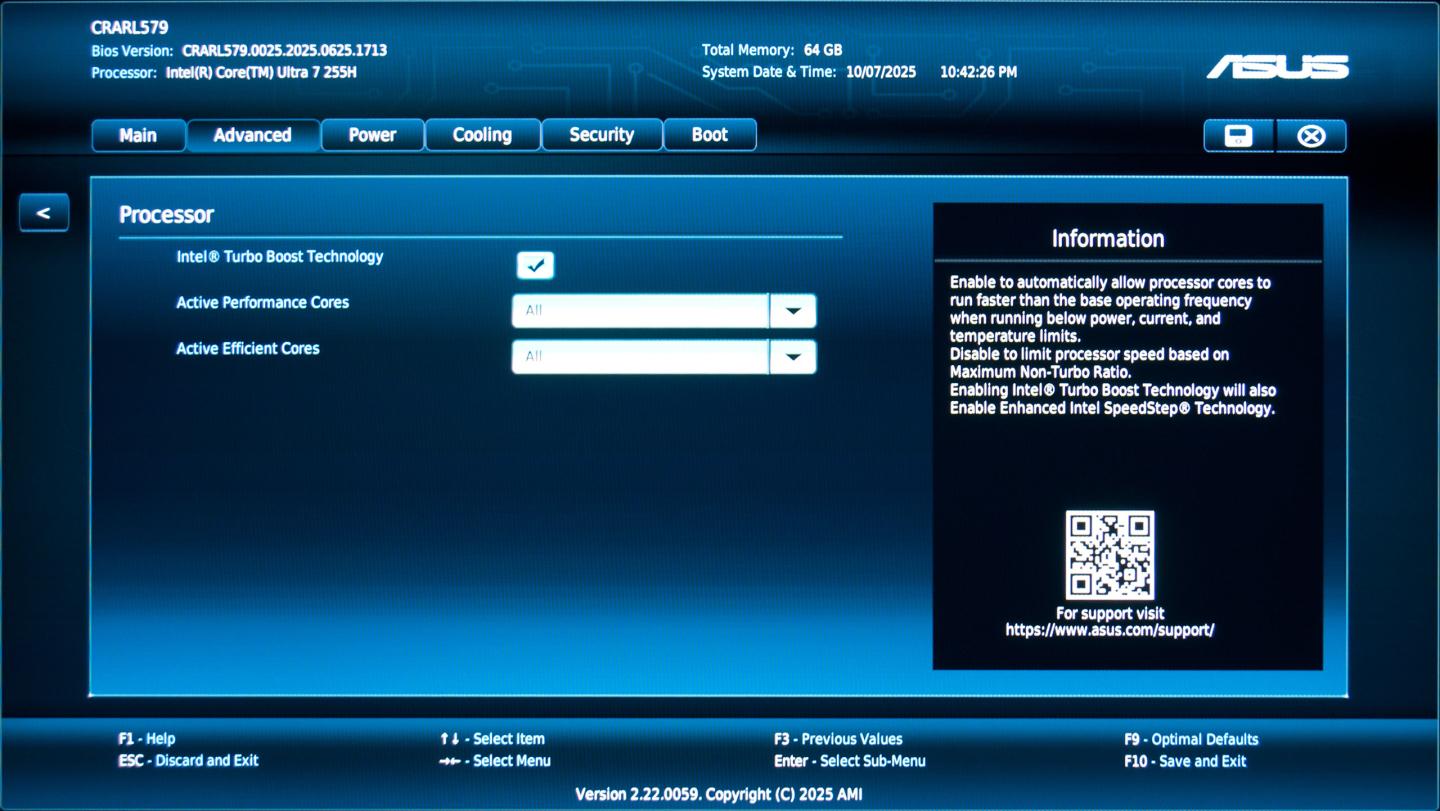Click F3 - Previous Values
The image size is (1440, 811).
pyautogui.click(x=838, y=739)
